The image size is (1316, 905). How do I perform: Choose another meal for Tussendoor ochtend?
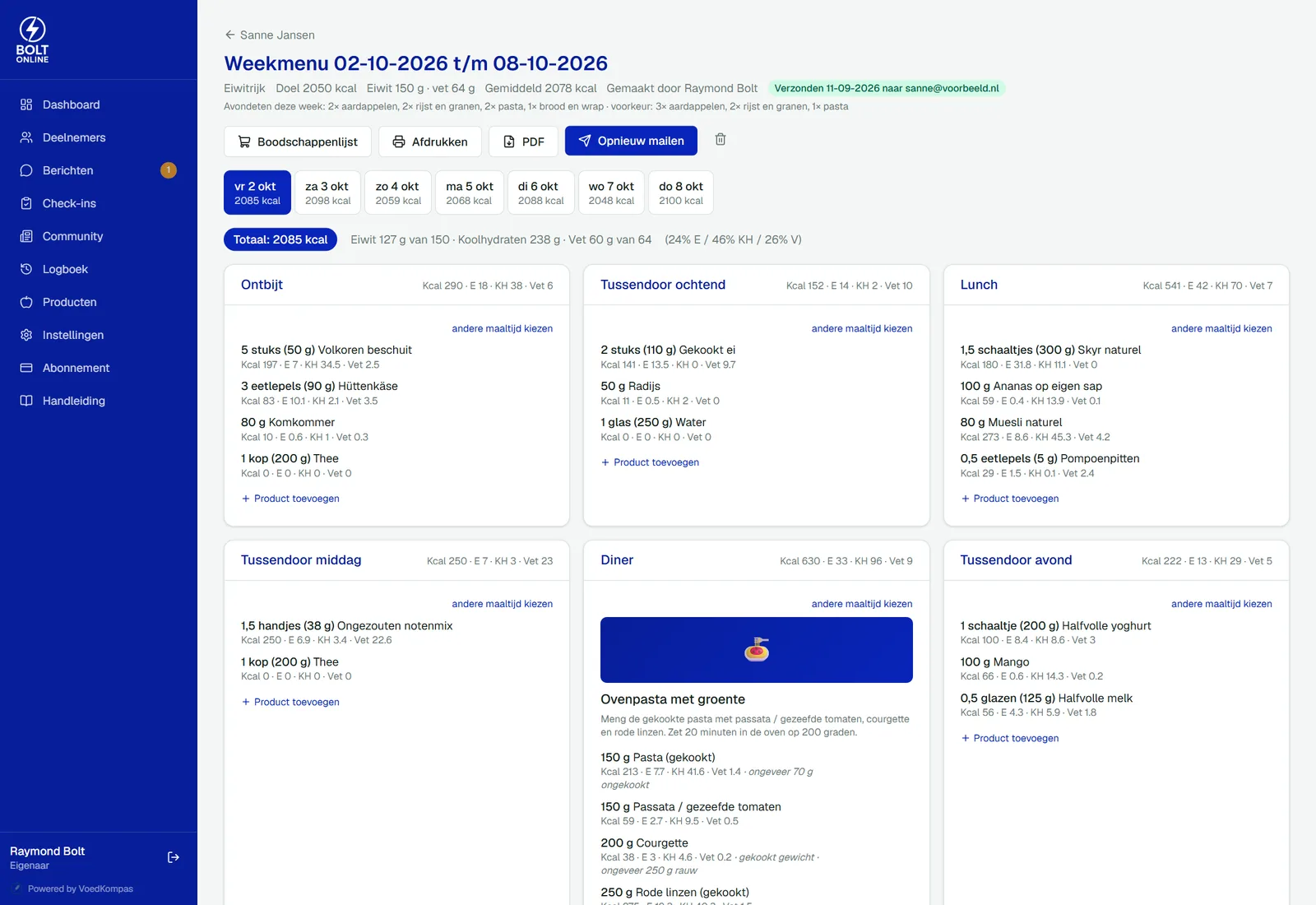click(x=862, y=328)
